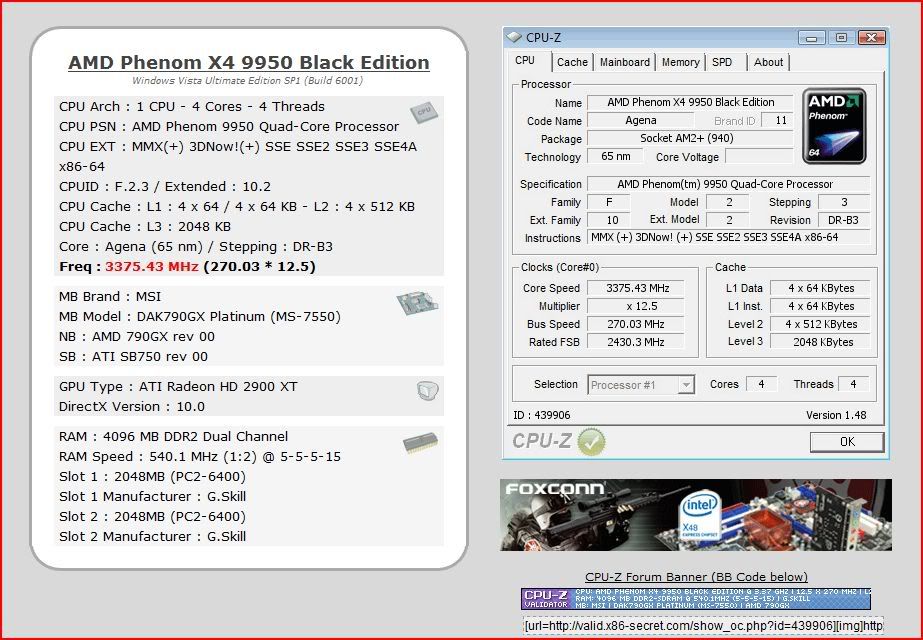Click the OK button in CPU-Z
Image resolution: width=923 pixels, height=640 pixels.
pos(846,442)
